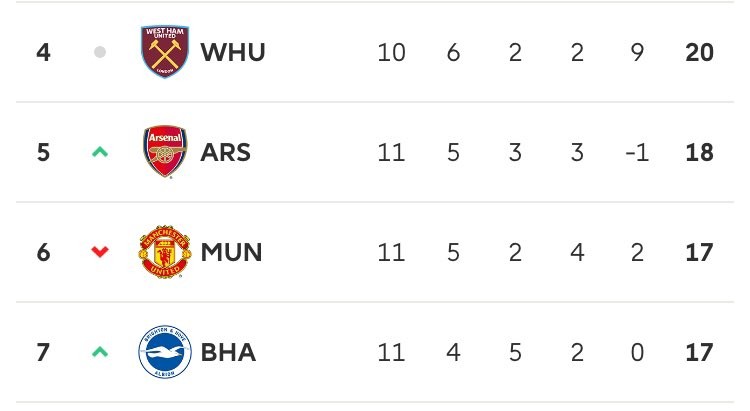
Task: Select the BHA team name
Action: tap(228, 352)
